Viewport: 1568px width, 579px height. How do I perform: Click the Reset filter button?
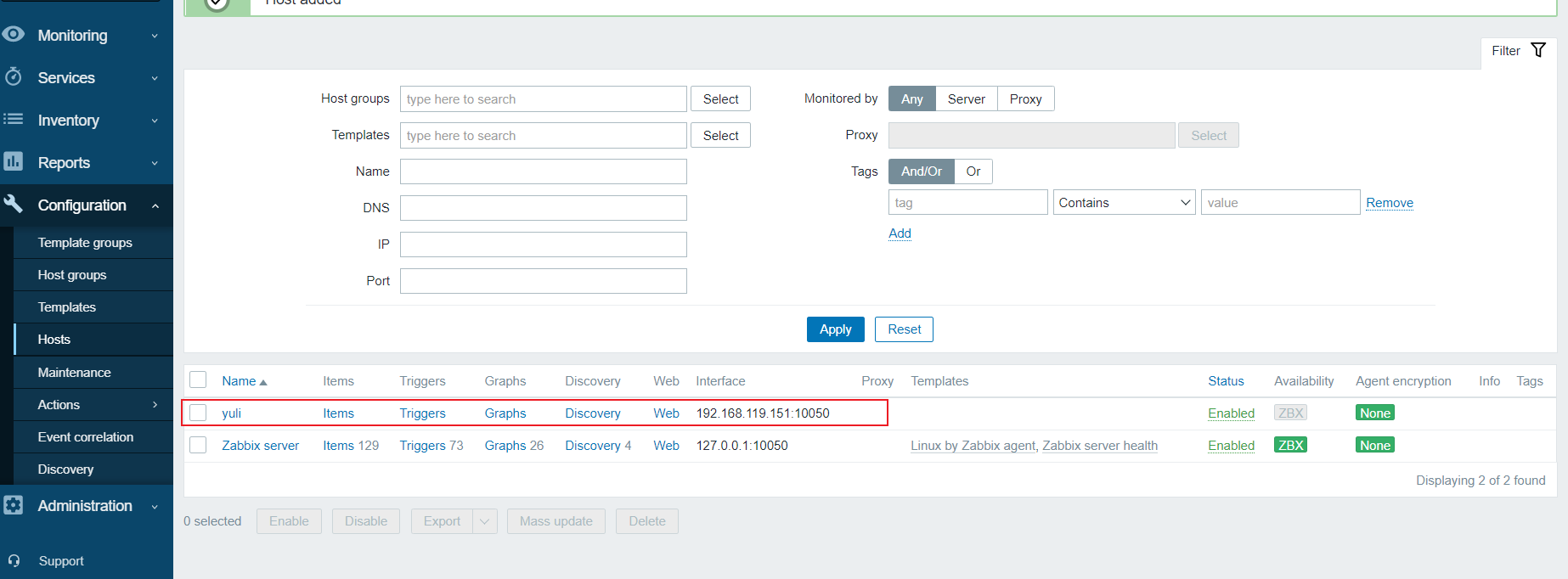pos(905,329)
